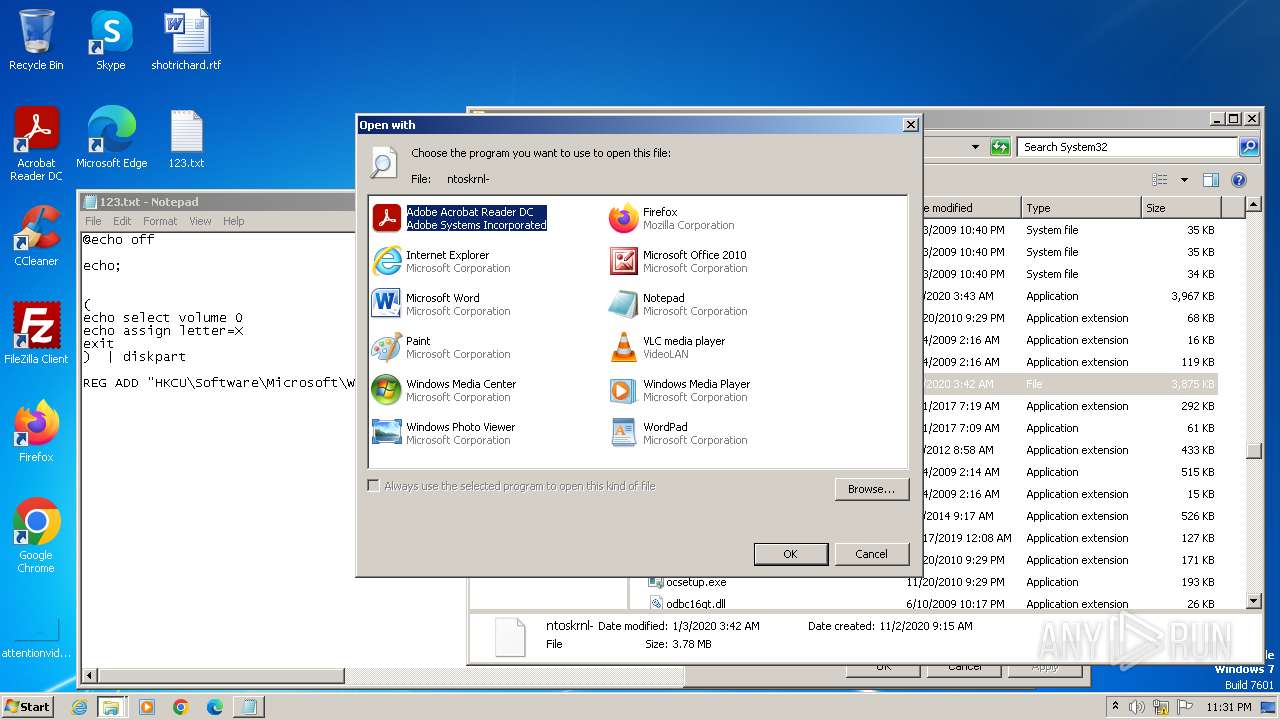Image resolution: width=1280 pixels, height=720 pixels.
Task: Select Microsoft Edge desktop shortcut
Action: pos(111,138)
